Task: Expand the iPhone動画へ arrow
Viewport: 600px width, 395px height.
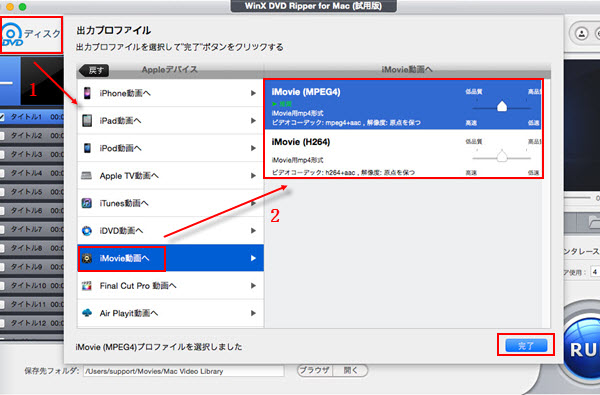Action: point(253,93)
